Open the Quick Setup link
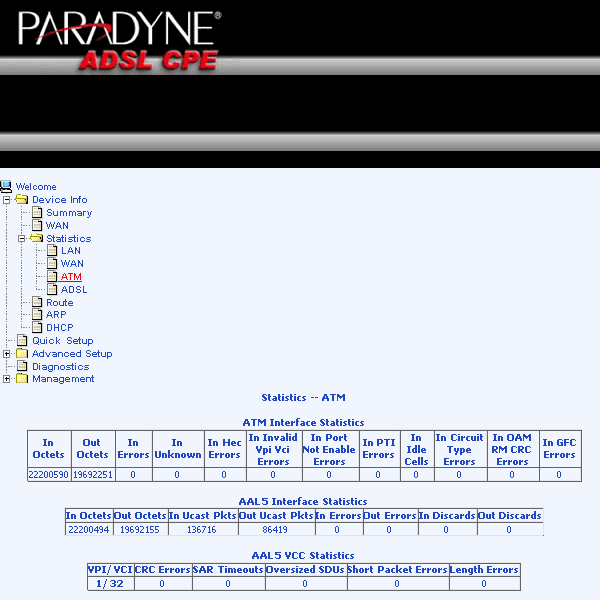 tap(63, 341)
